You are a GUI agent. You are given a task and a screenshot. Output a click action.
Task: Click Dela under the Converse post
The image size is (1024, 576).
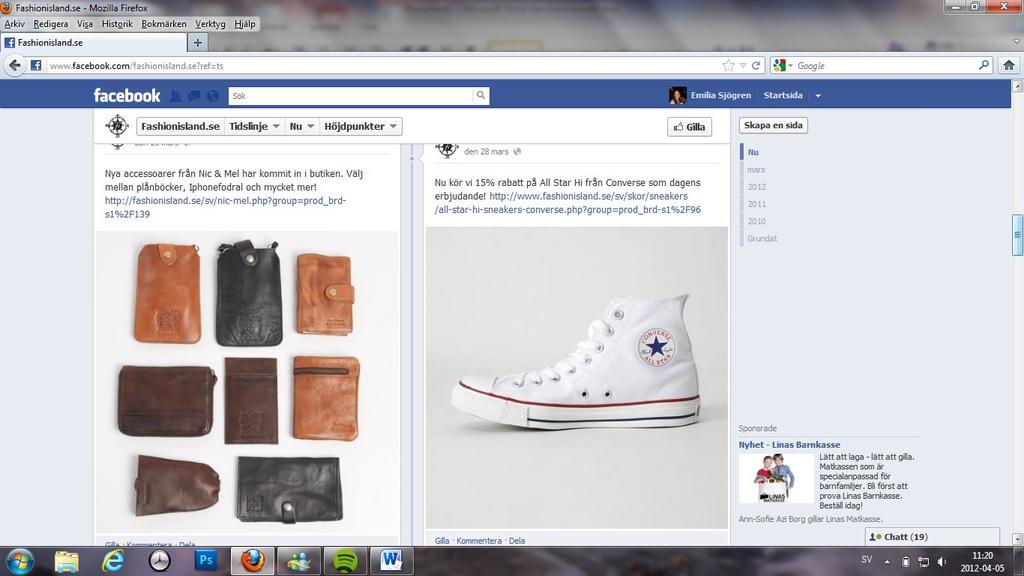point(517,541)
